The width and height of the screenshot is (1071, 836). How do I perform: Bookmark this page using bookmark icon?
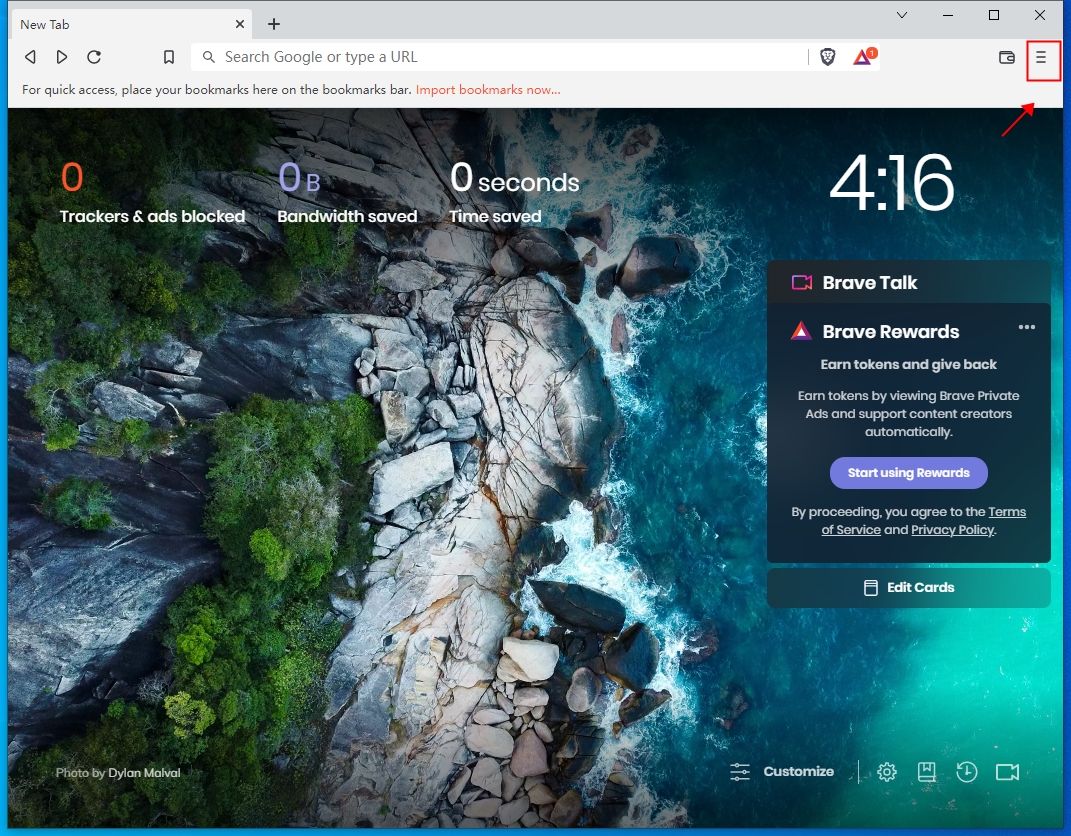click(169, 57)
